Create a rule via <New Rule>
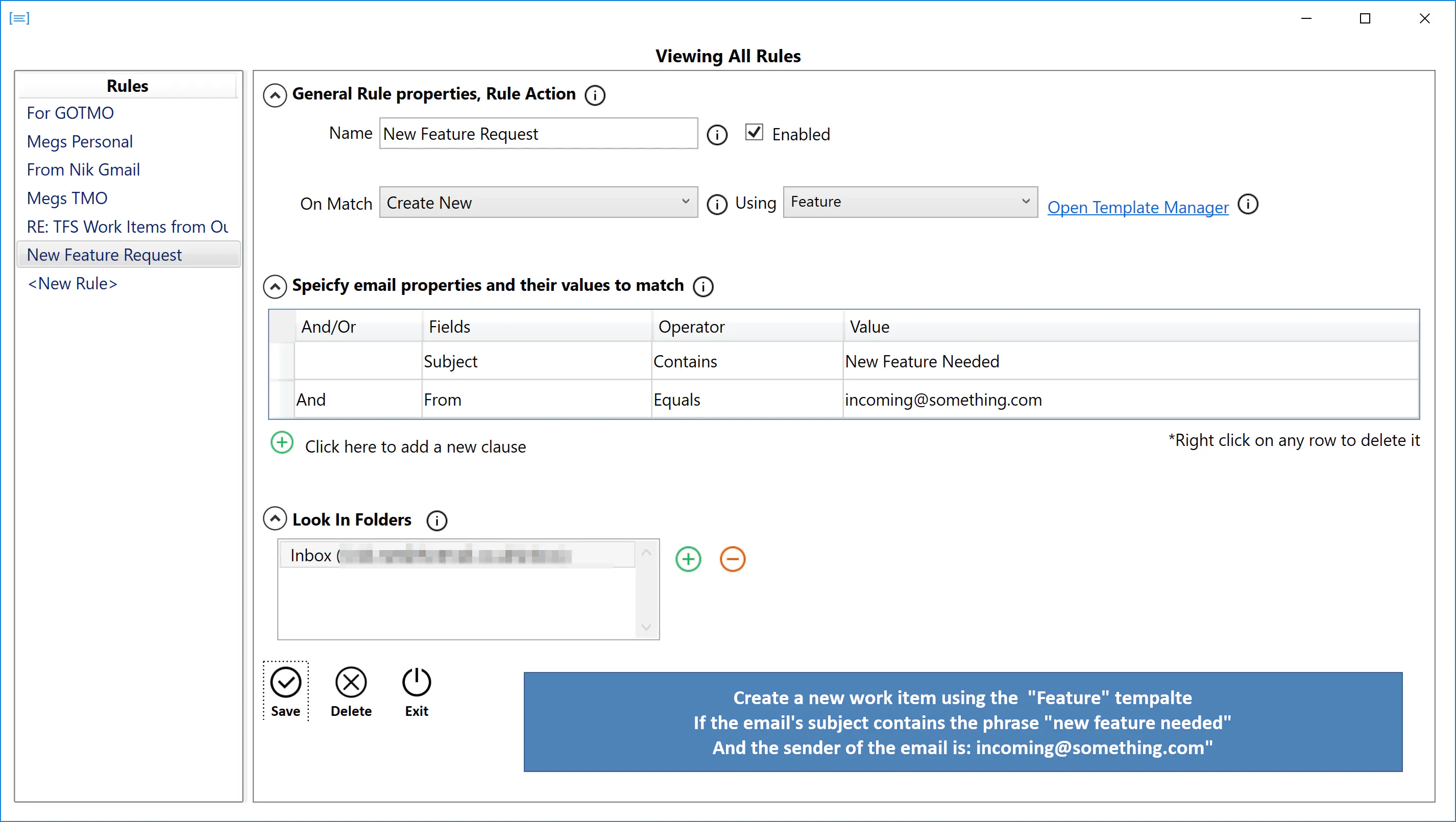Screen dimensions: 1456x822 coord(72,283)
